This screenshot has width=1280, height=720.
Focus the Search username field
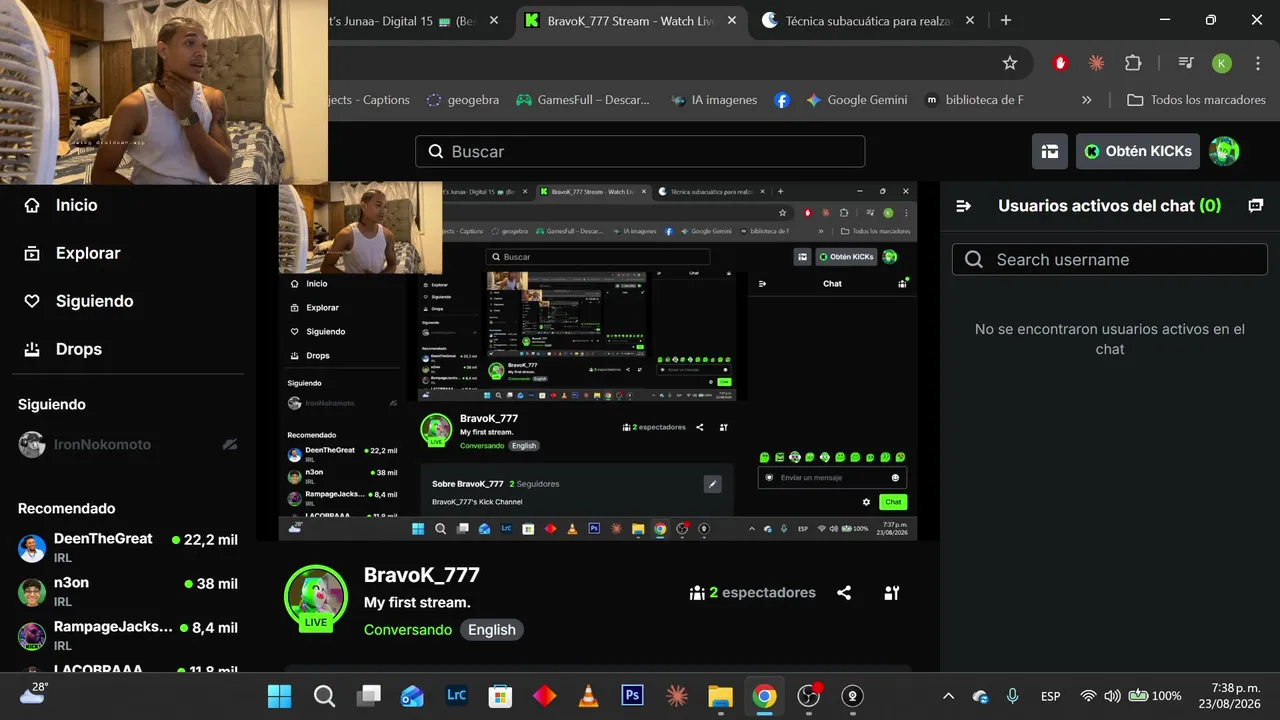point(1110,260)
